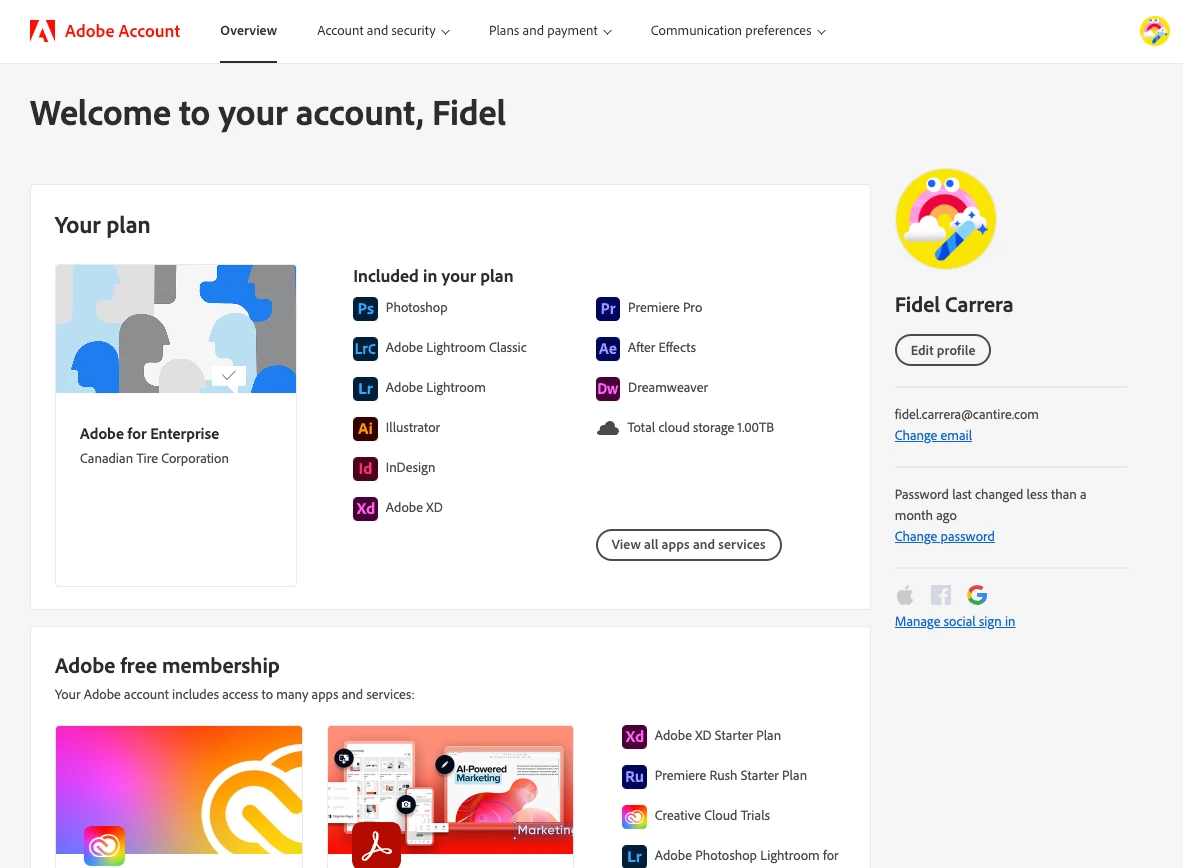Click Adobe XD Starter Plan text
Image resolution: width=1183 pixels, height=868 pixels.
click(x=717, y=736)
